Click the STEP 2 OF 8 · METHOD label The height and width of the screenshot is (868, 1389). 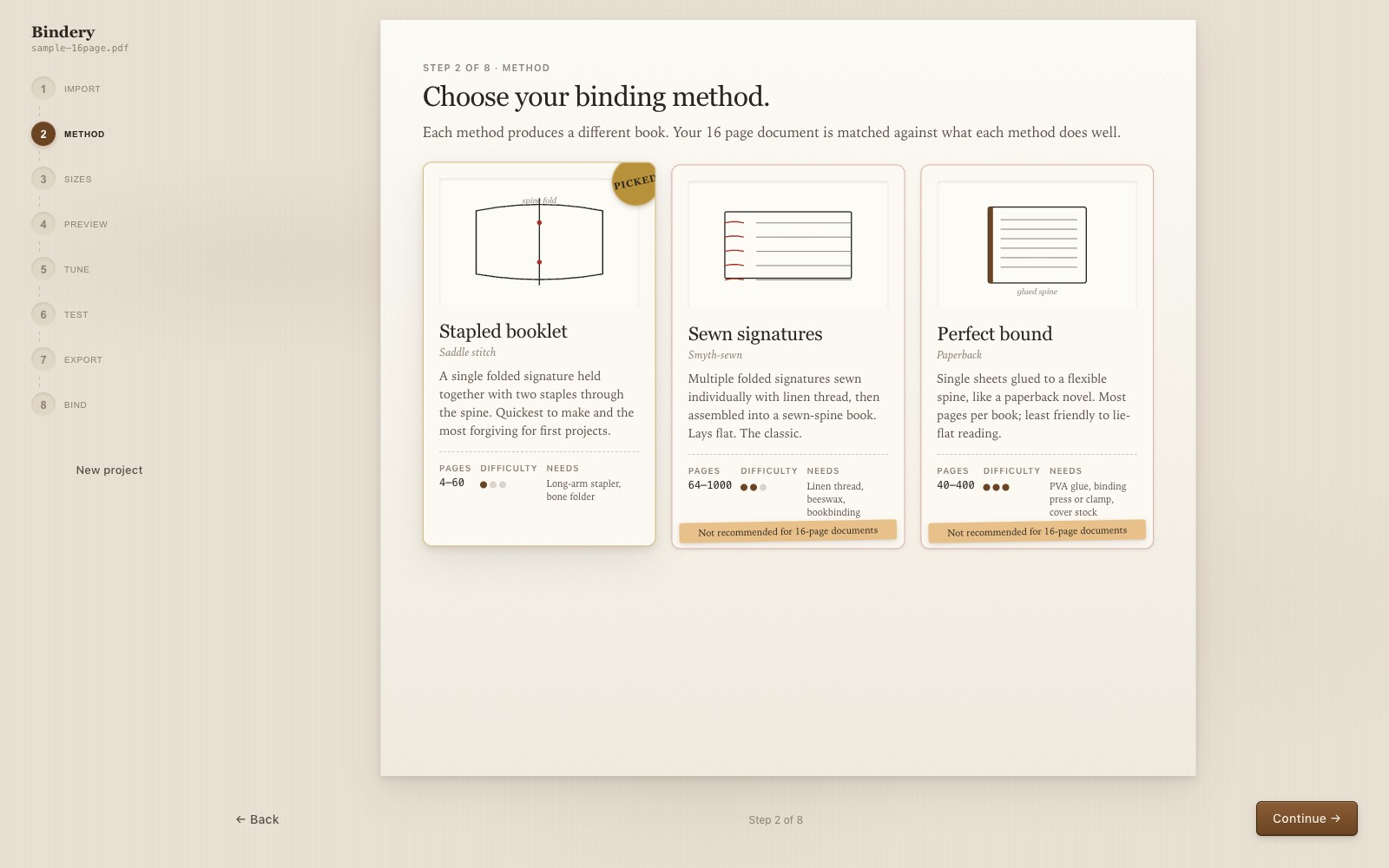click(486, 68)
